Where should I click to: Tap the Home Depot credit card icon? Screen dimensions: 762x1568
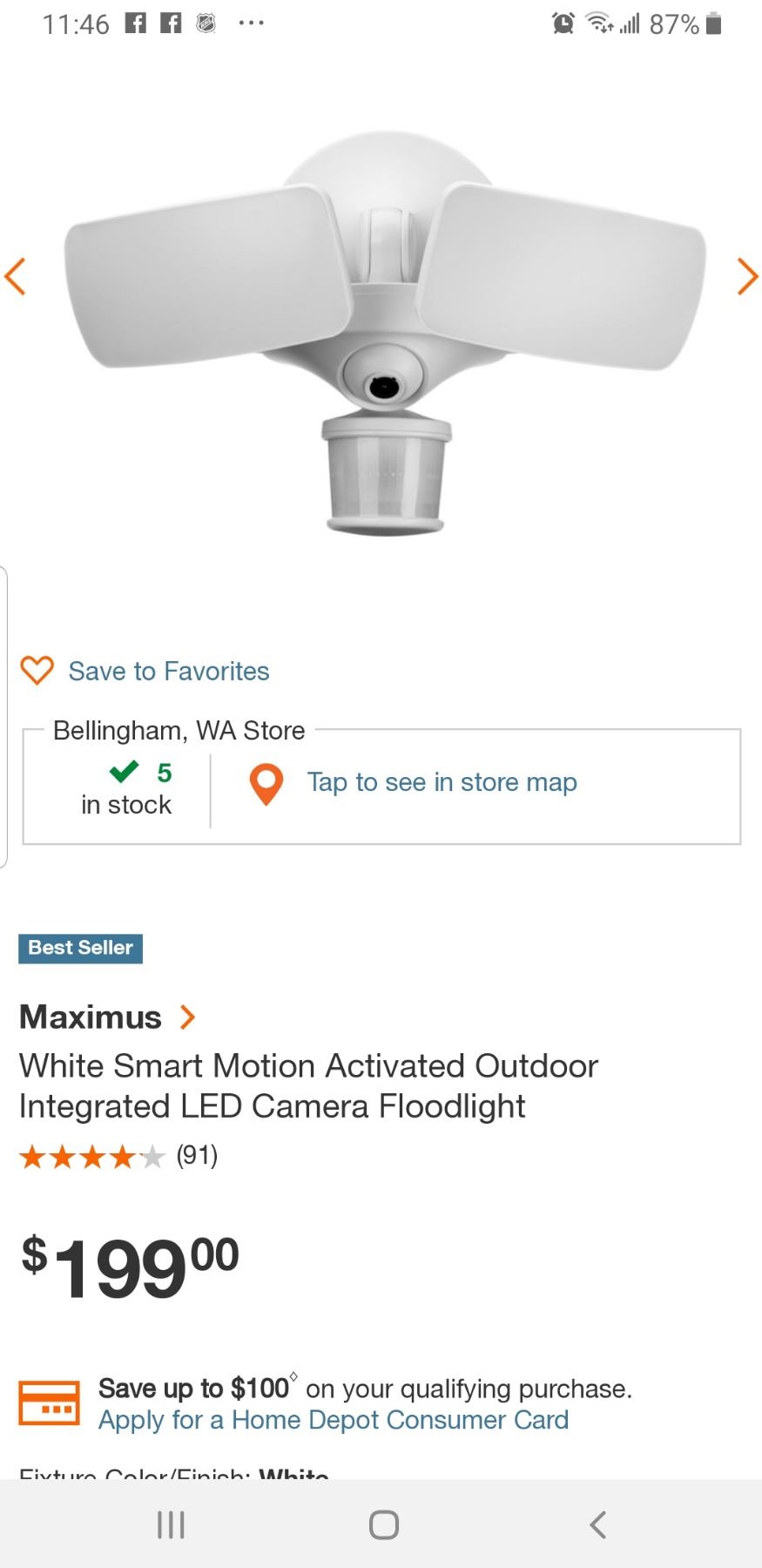point(49,1403)
